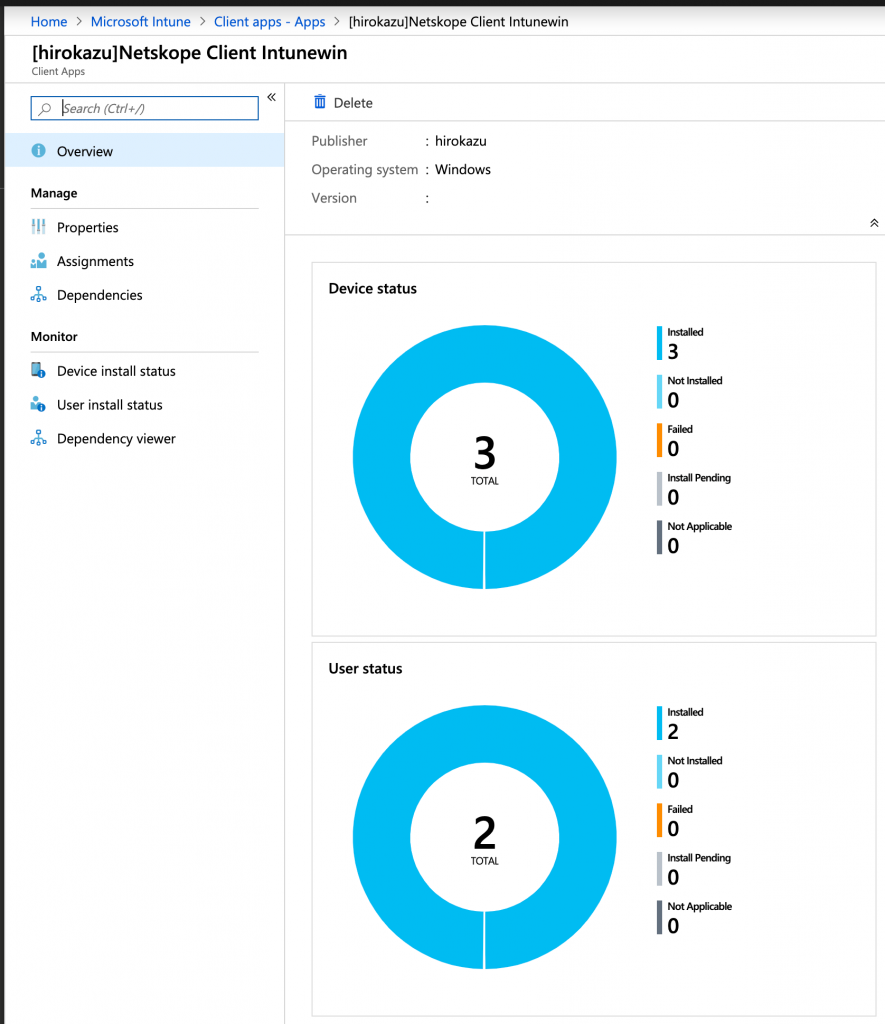This screenshot has width=885, height=1024.
Task: Click the search magnifier icon
Action: pos(45,108)
